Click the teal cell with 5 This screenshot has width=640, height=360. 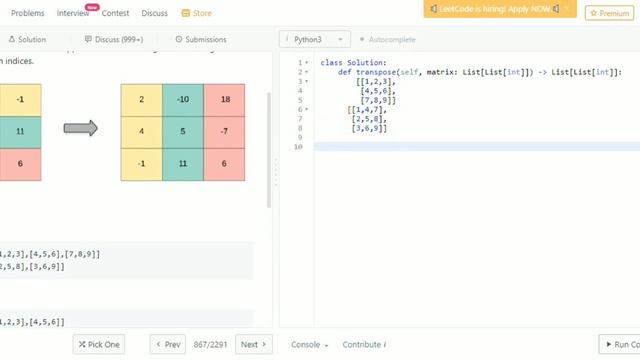click(x=183, y=132)
